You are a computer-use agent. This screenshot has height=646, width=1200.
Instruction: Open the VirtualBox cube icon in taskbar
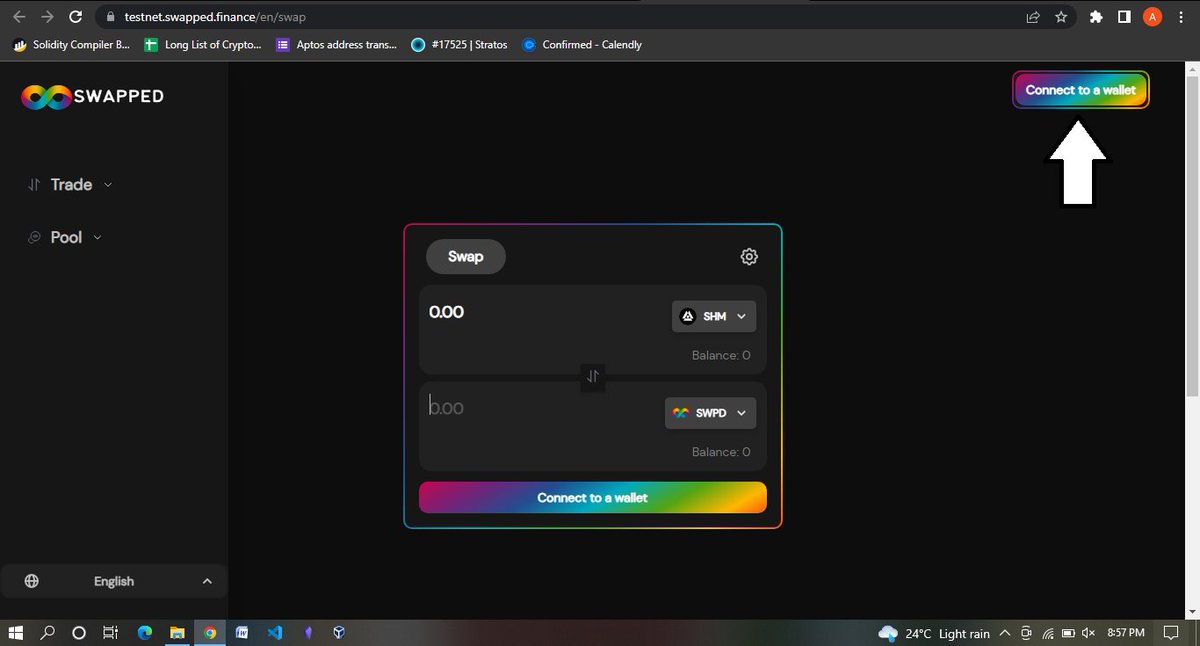coord(339,633)
